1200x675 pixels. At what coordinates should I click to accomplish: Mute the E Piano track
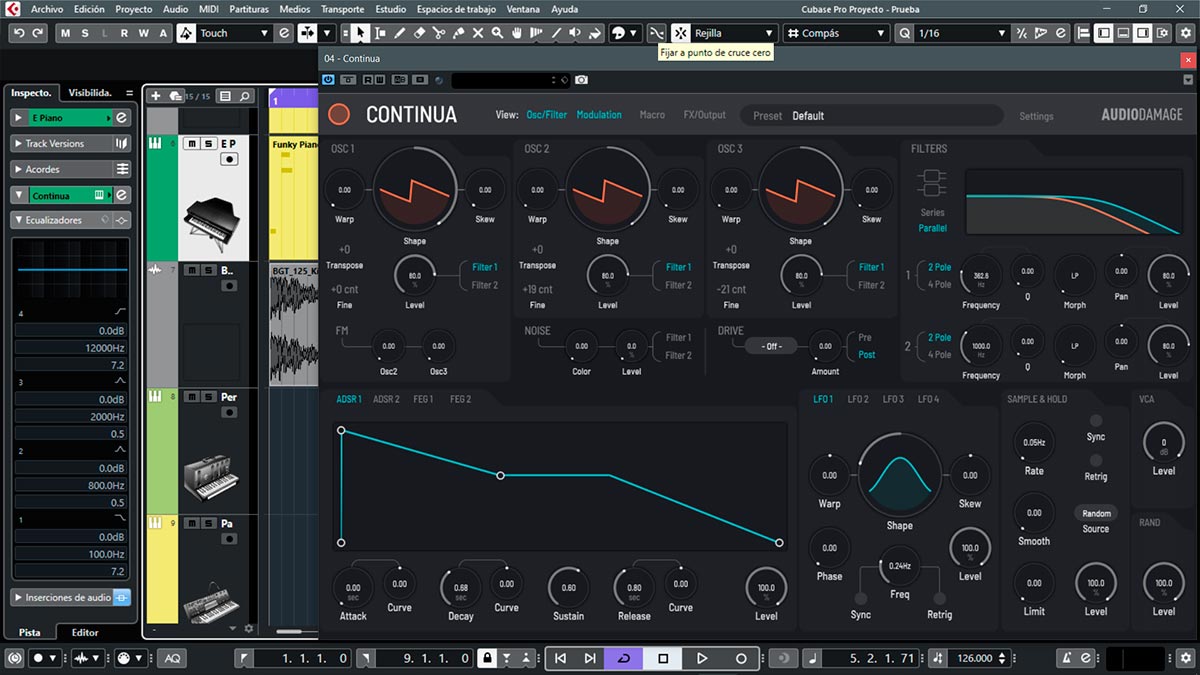tap(192, 144)
